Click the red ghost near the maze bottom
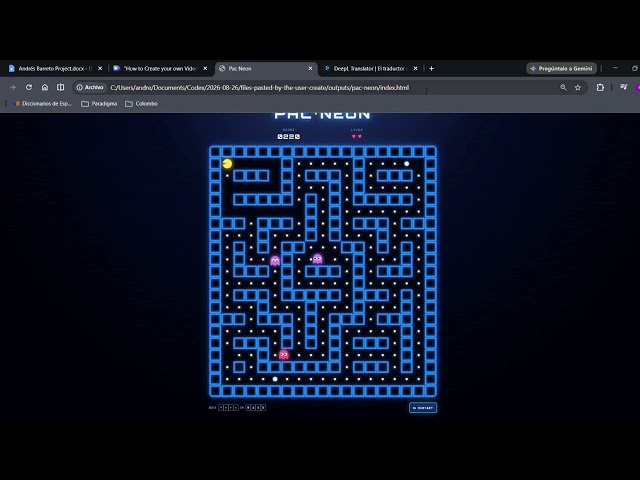The width and height of the screenshot is (640, 480). (x=284, y=355)
